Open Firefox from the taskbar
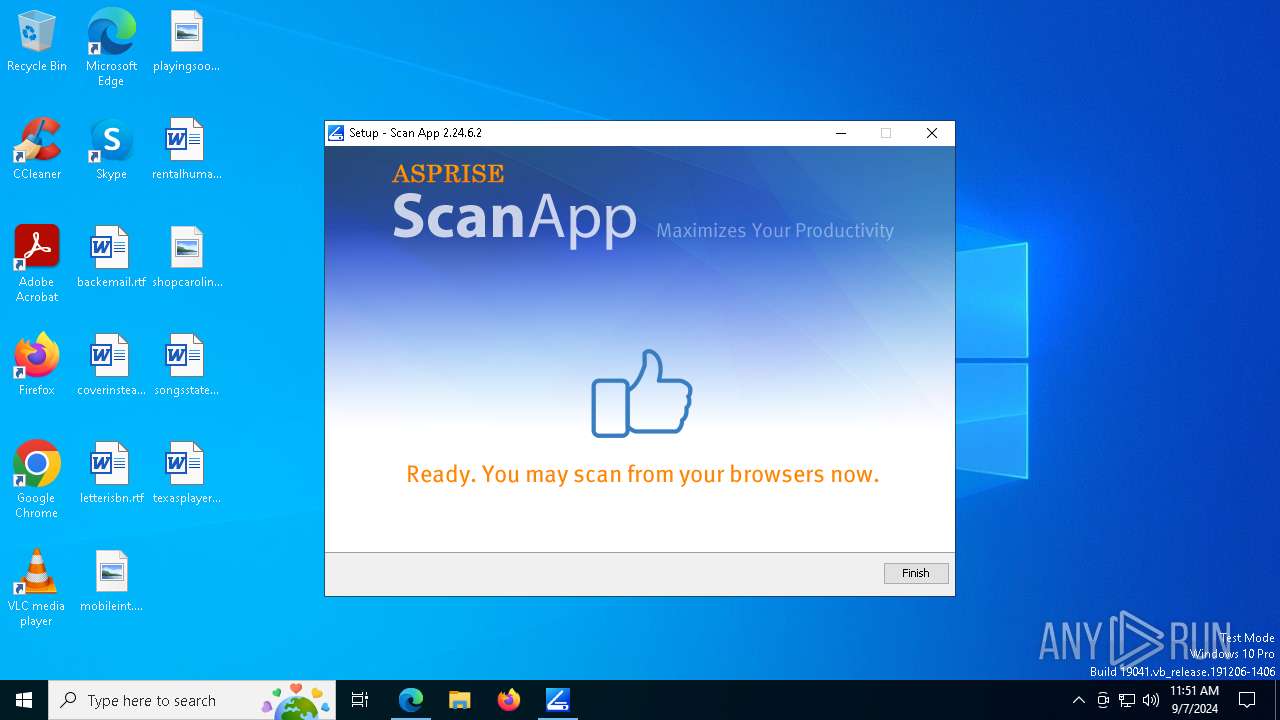The width and height of the screenshot is (1280, 720). [508, 700]
